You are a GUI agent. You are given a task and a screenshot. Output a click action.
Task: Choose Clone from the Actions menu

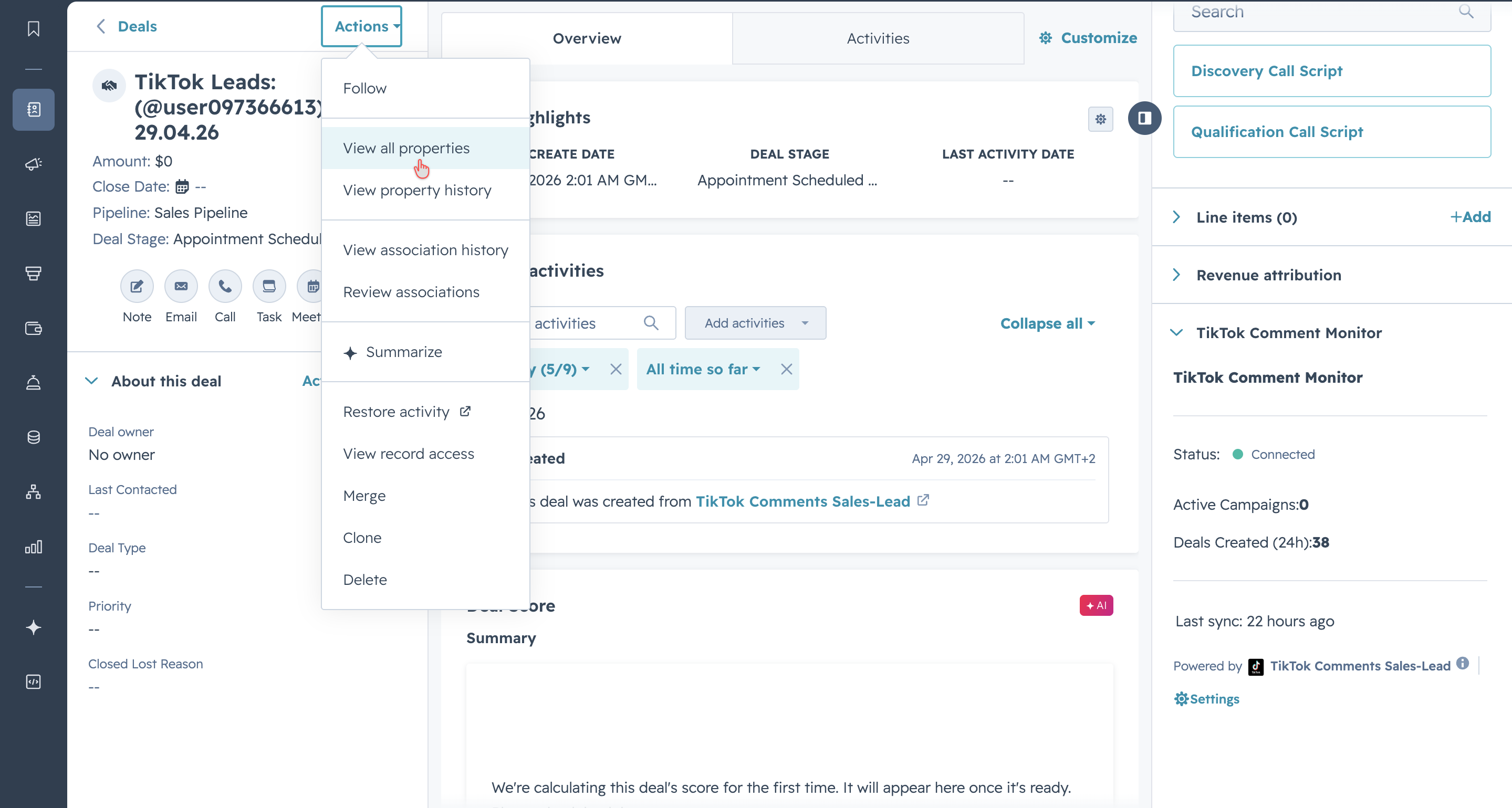(425, 538)
